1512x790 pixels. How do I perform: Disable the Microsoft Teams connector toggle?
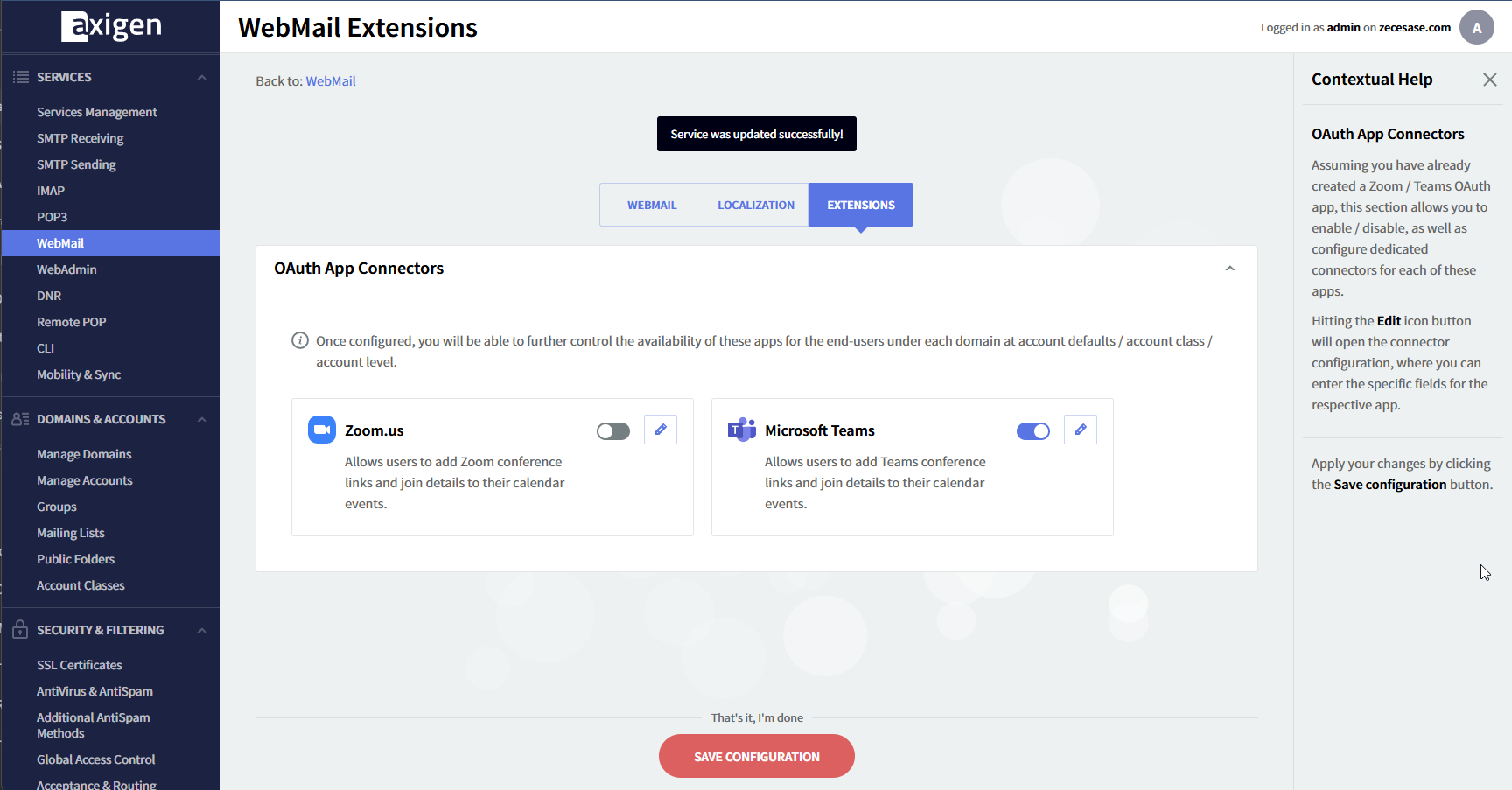coord(1032,431)
